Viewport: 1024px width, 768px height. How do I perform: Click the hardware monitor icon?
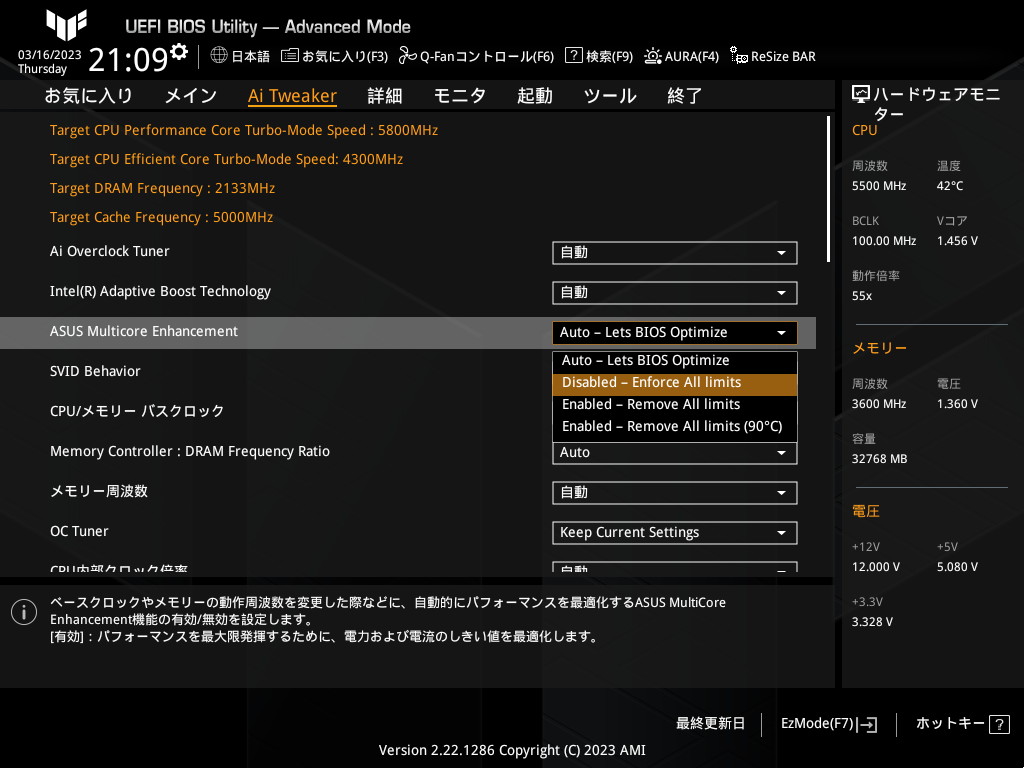(861, 95)
